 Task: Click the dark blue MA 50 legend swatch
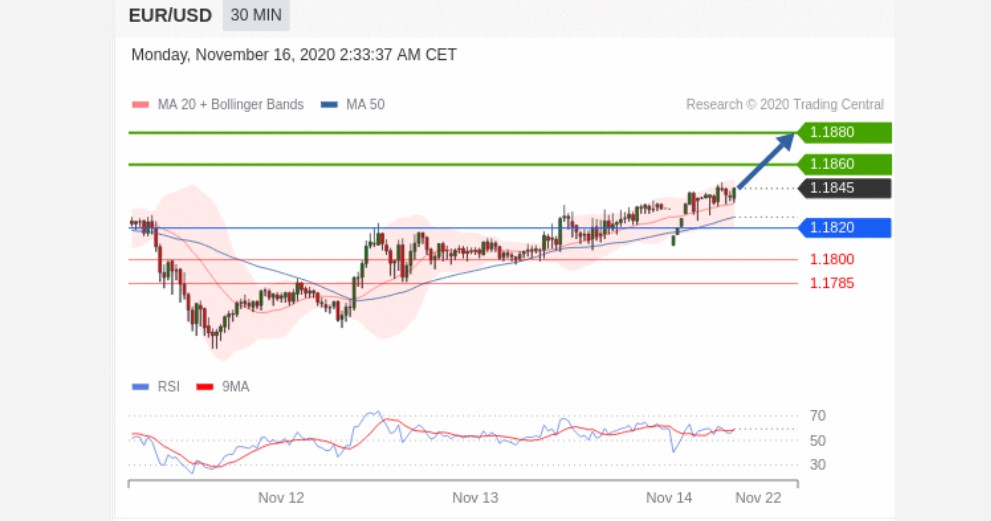point(329,105)
